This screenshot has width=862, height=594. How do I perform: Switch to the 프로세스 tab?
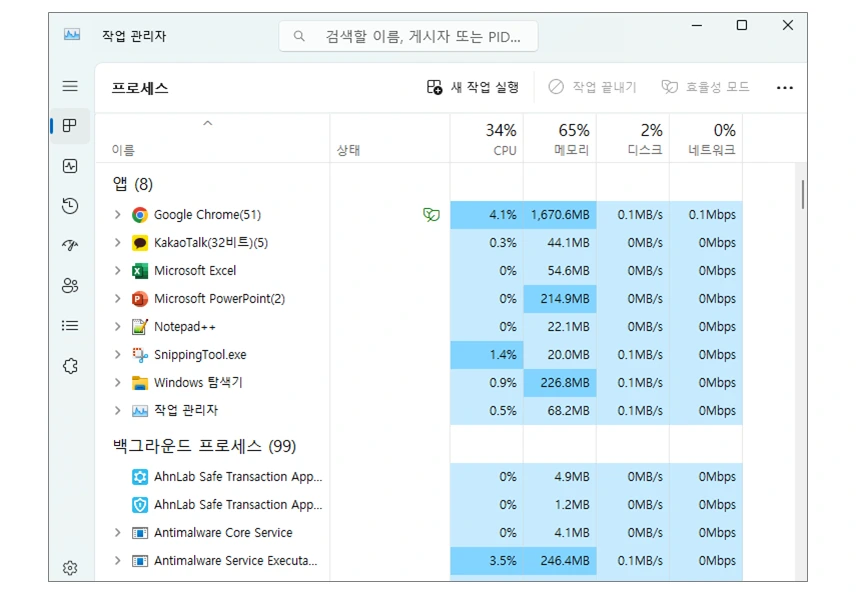point(70,126)
